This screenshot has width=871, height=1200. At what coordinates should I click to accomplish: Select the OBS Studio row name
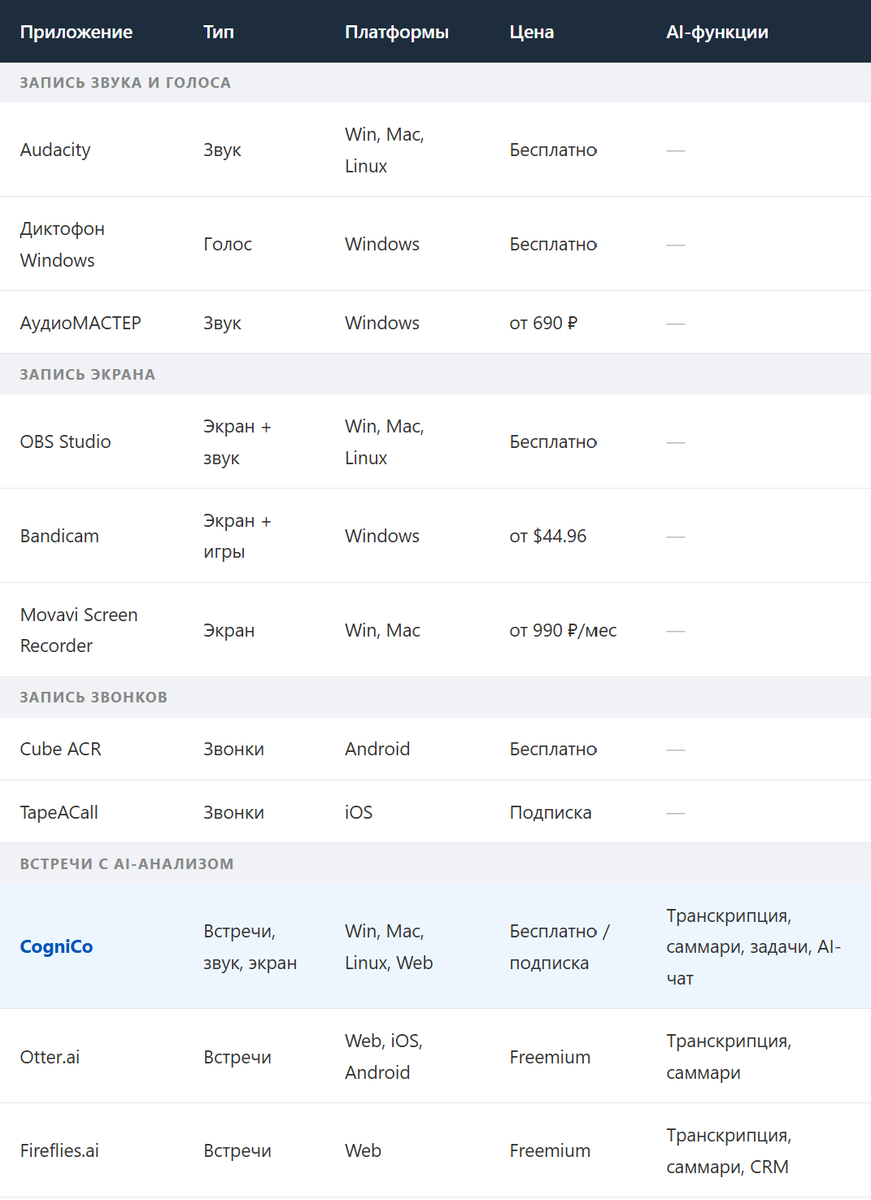(65, 442)
